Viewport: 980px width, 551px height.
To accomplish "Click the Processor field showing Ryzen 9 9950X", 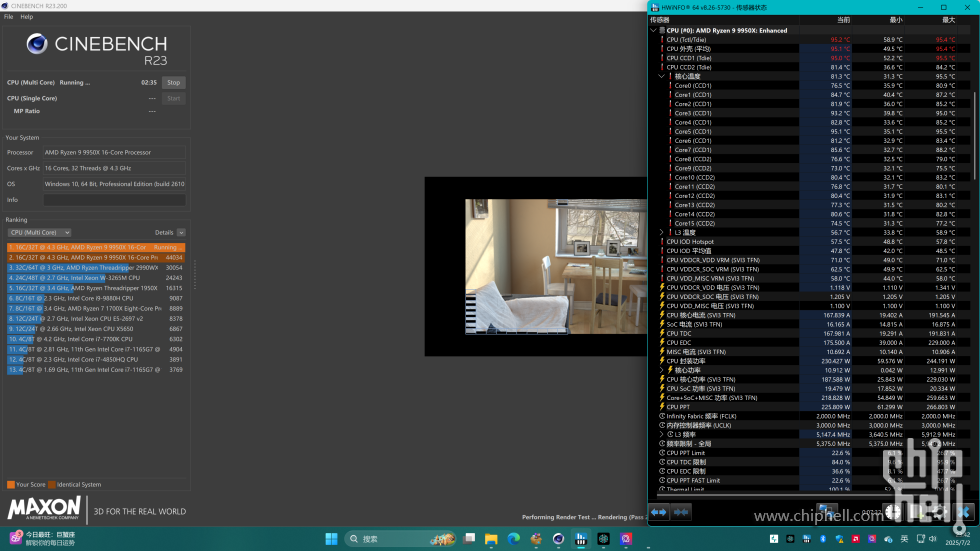I will pos(114,152).
